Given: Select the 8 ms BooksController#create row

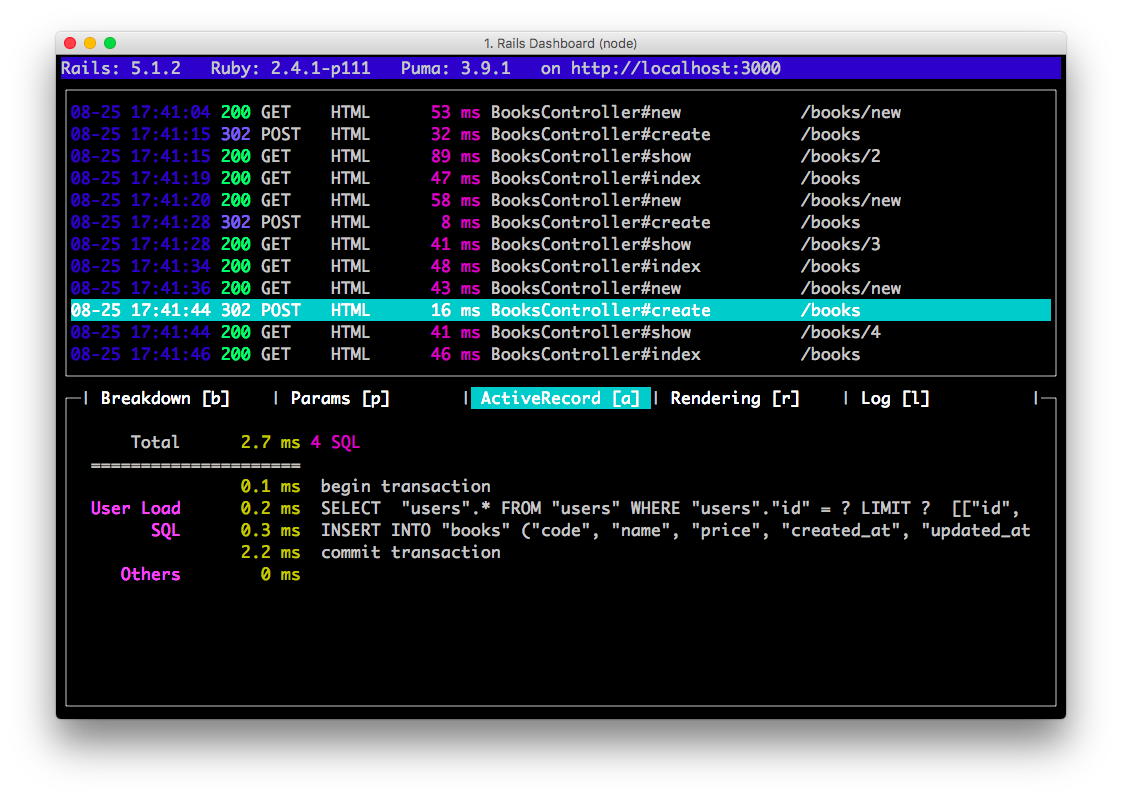Looking at the screenshot, I should pyautogui.click(x=560, y=222).
